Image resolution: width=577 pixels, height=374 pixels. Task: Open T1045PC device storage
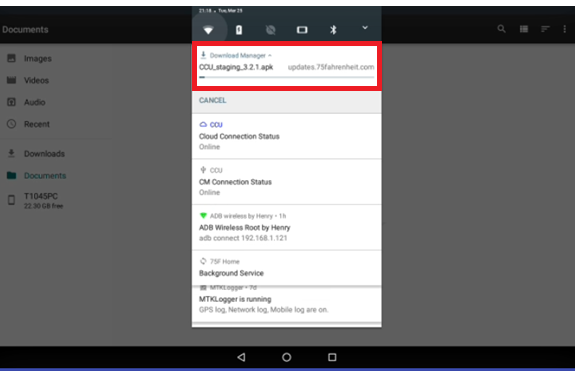click(55, 200)
